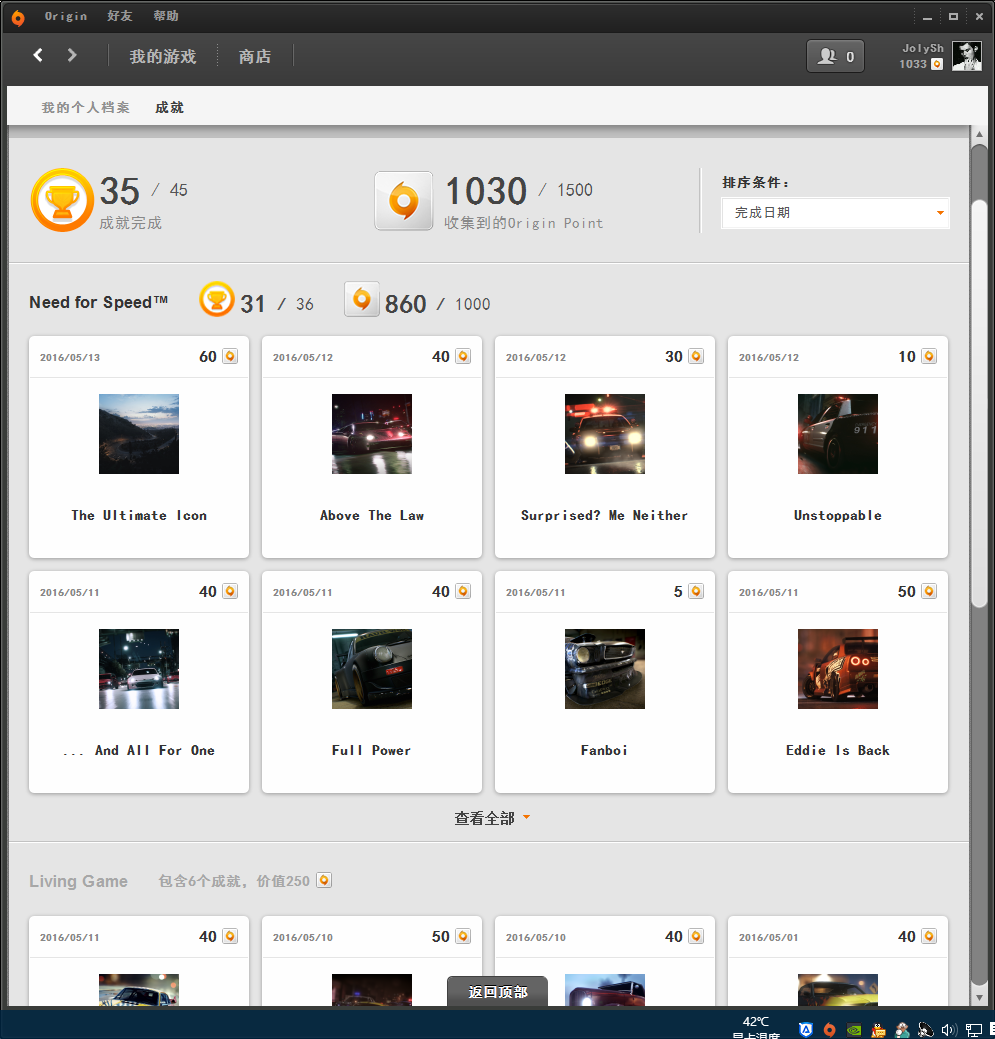Click the Origin logo in the title bar
Screen dimensions: 995x1039
pyautogui.click(x=18, y=18)
